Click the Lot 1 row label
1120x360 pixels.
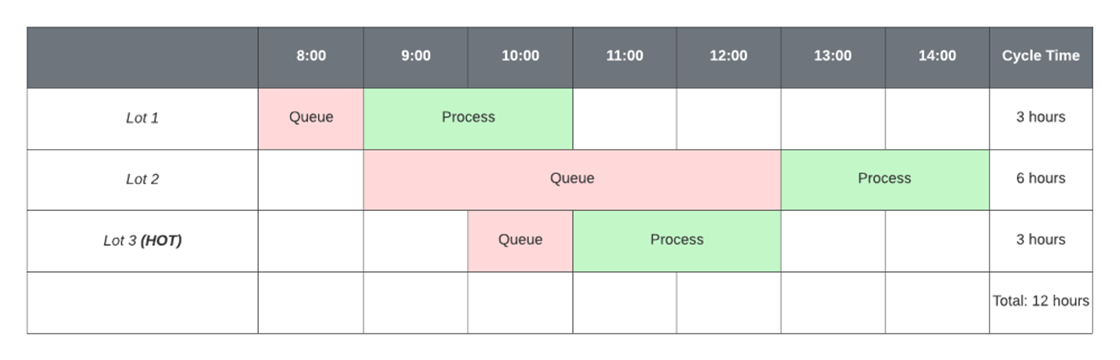tap(143, 119)
